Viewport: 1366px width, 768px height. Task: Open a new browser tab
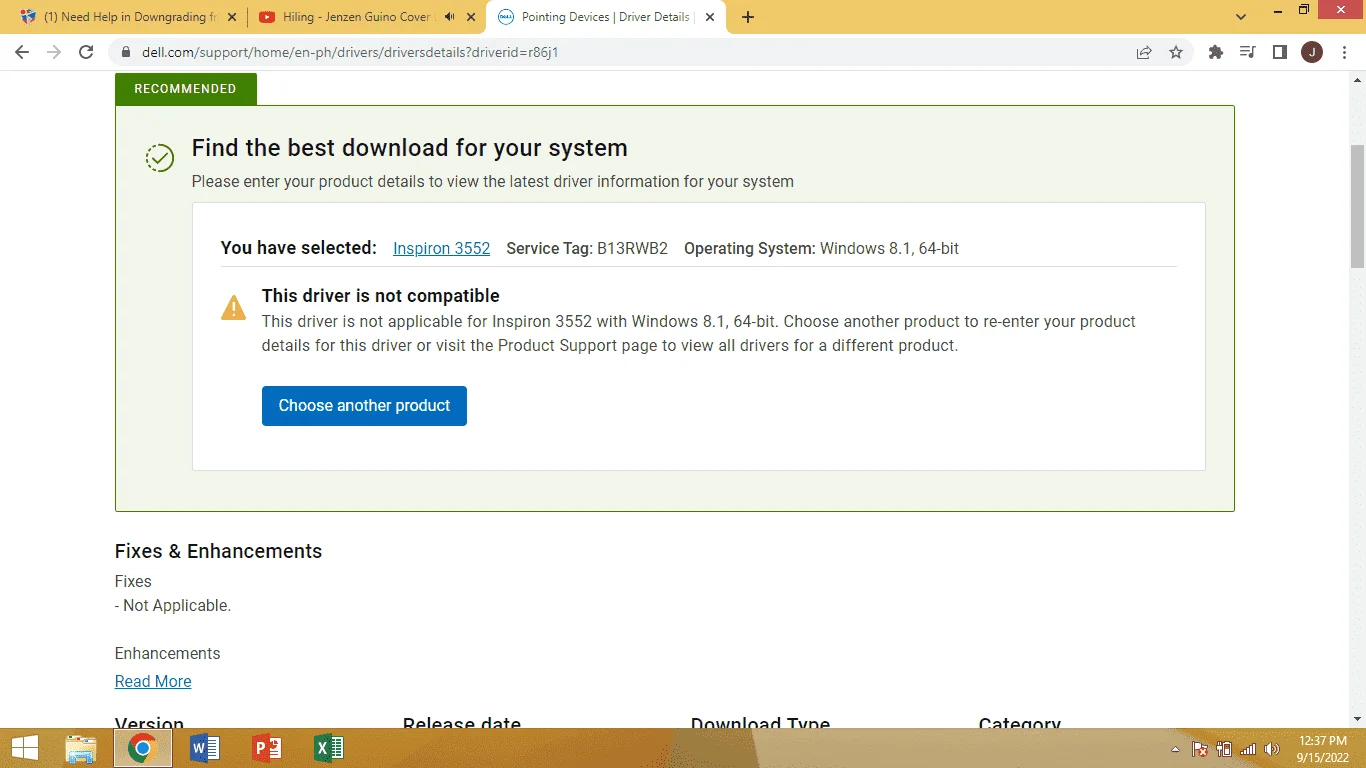point(748,17)
